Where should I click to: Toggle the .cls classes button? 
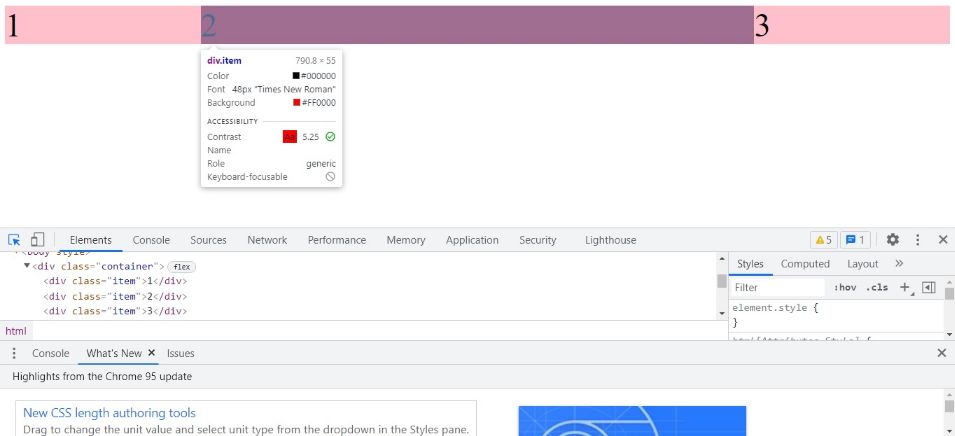point(877,287)
